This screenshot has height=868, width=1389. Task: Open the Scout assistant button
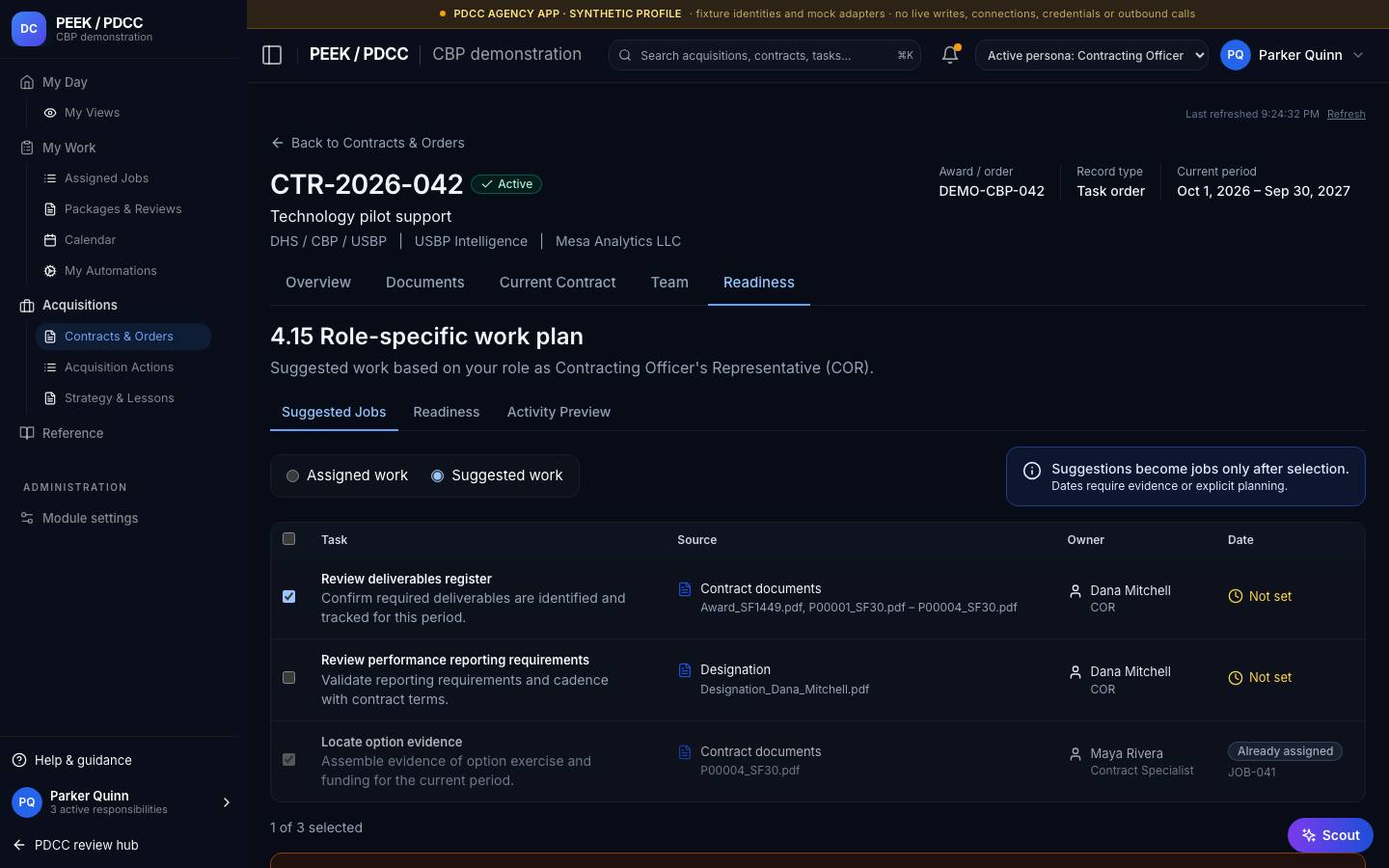coord(1330,835)
